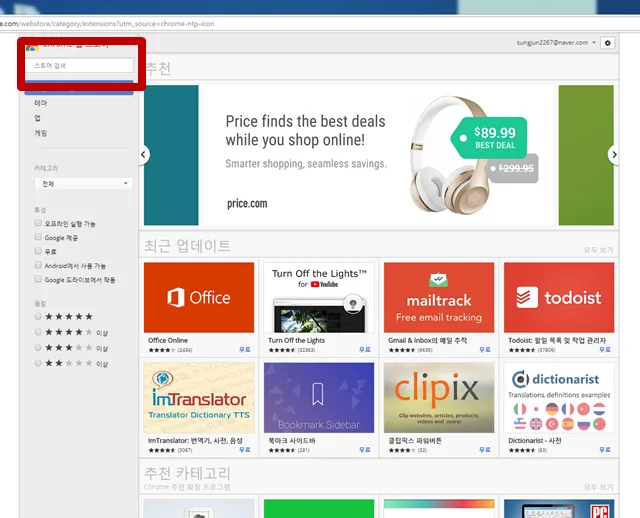Click the browser address bar URL

[107, 24]
